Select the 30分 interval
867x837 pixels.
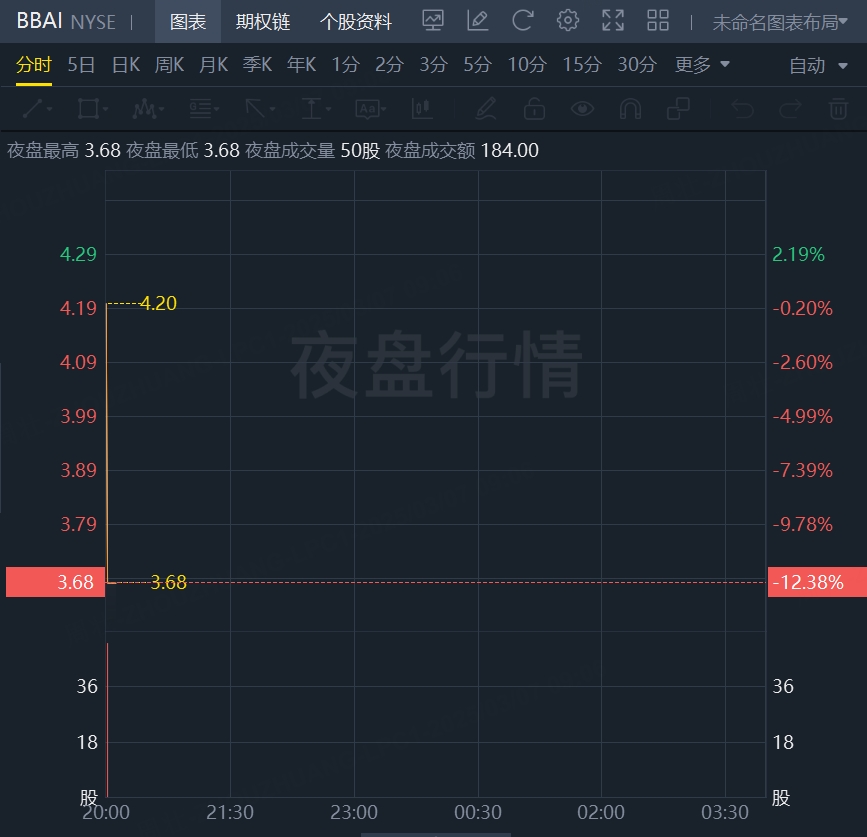click(637, 65)
